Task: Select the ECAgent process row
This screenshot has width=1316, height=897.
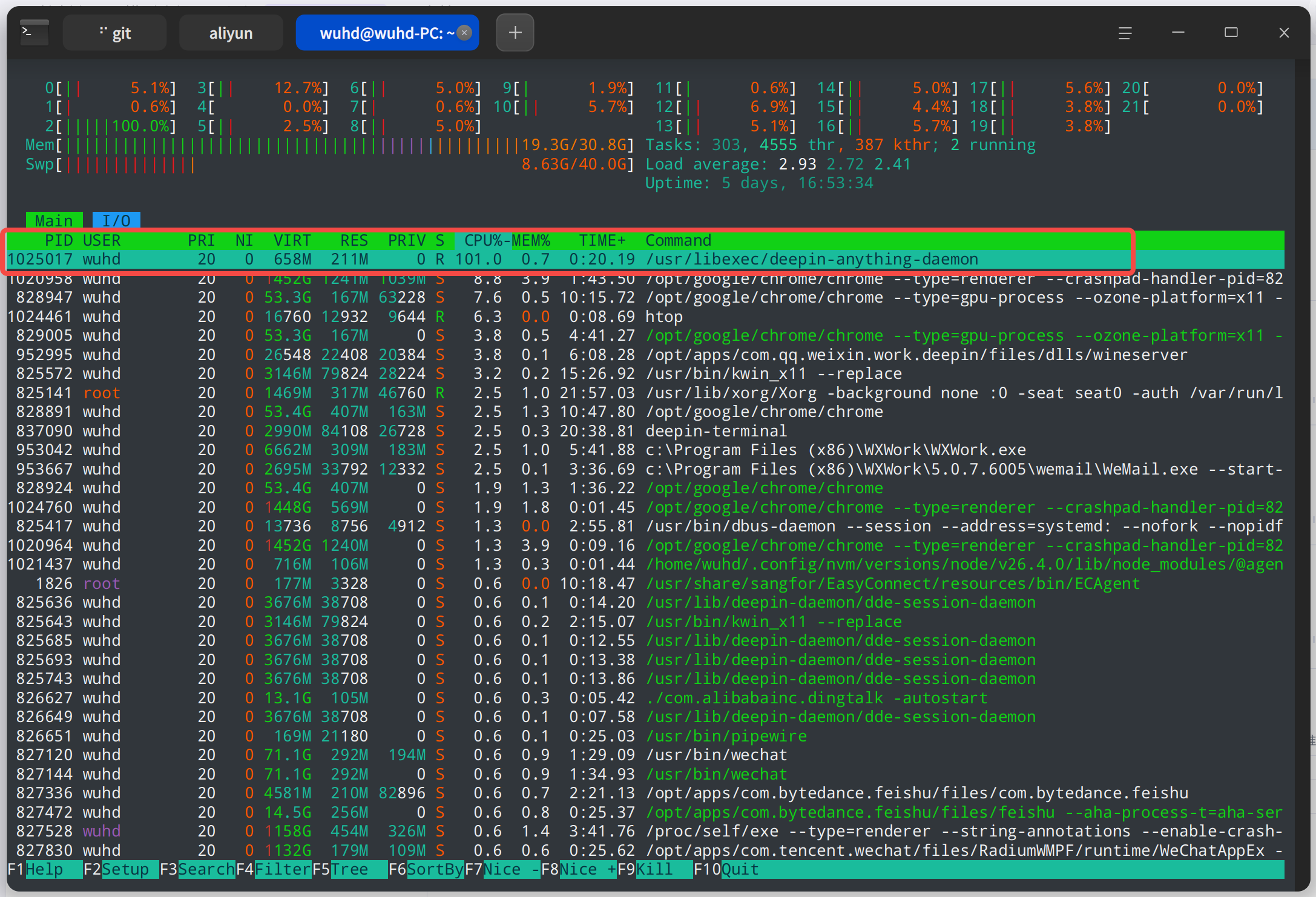Action: pyautogui.click(x=645, y=583)
